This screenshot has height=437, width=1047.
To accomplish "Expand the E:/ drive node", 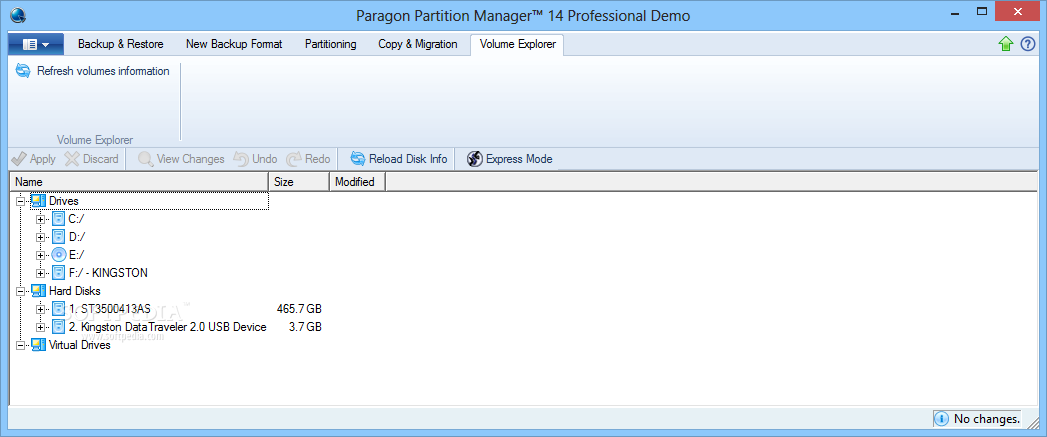I will tap(41, 255).
